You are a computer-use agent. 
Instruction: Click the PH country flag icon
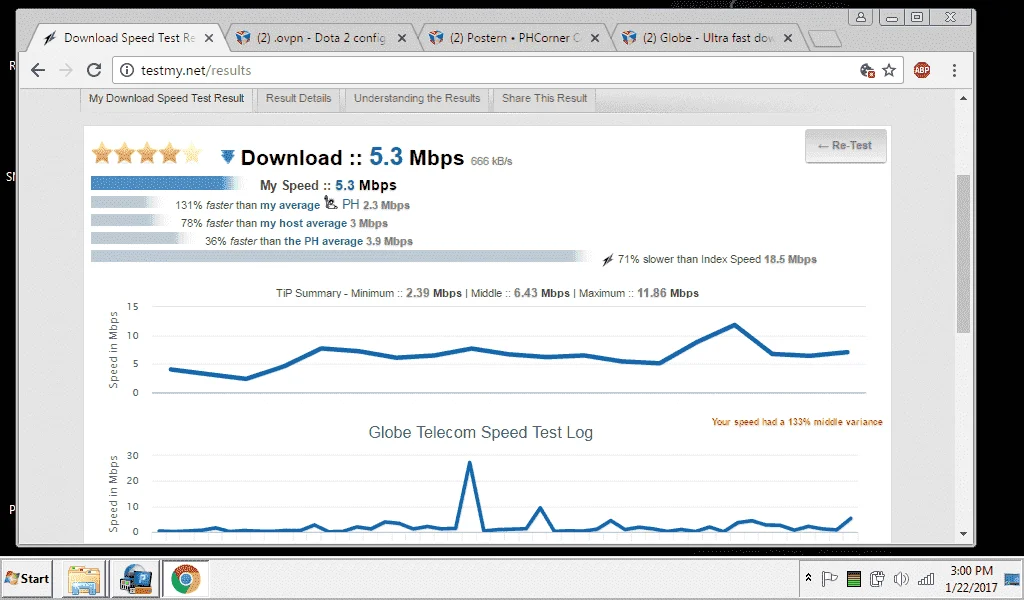point(331,203)
